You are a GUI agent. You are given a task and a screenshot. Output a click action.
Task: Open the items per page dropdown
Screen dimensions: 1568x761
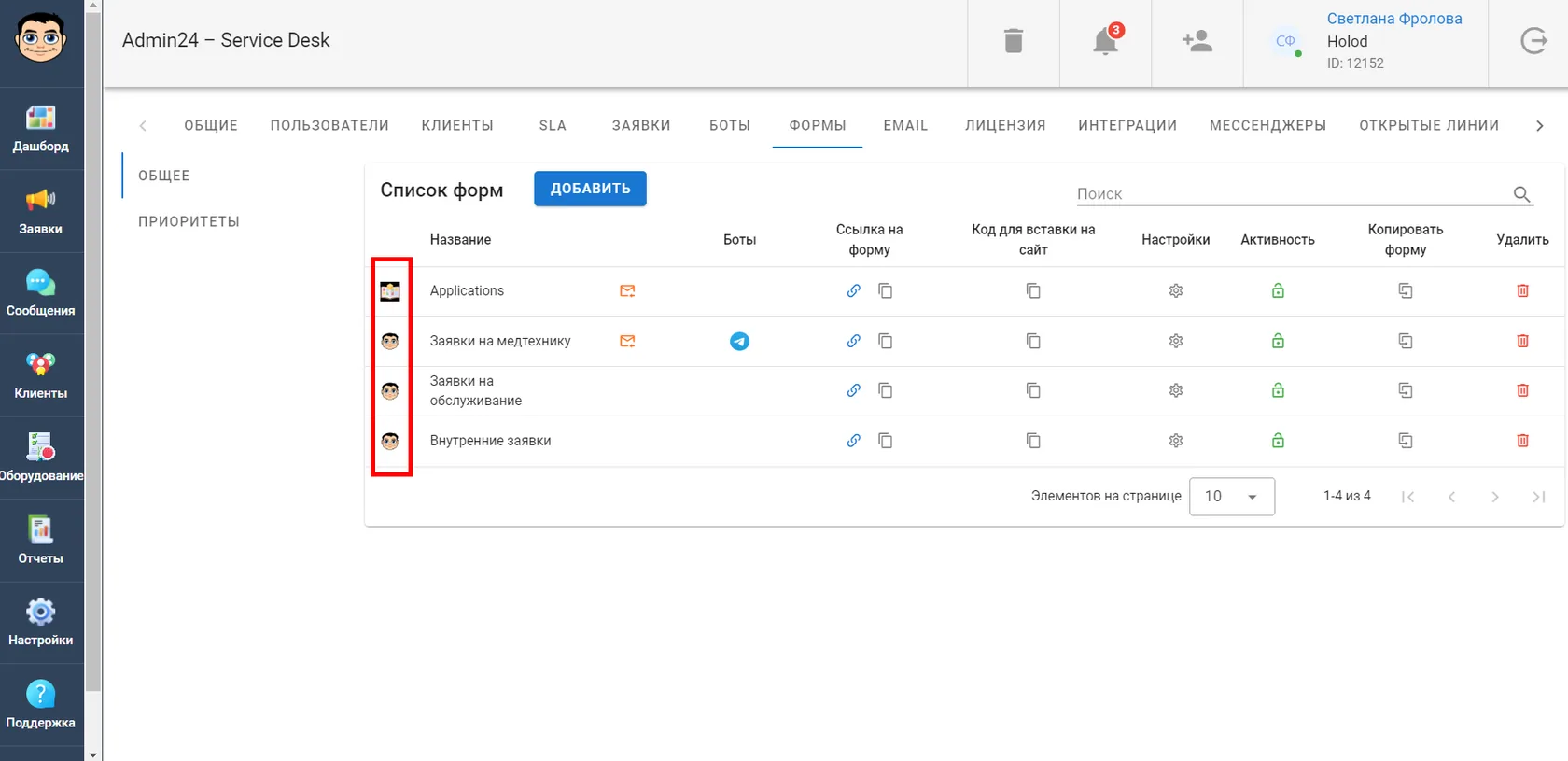[1232, 497]
